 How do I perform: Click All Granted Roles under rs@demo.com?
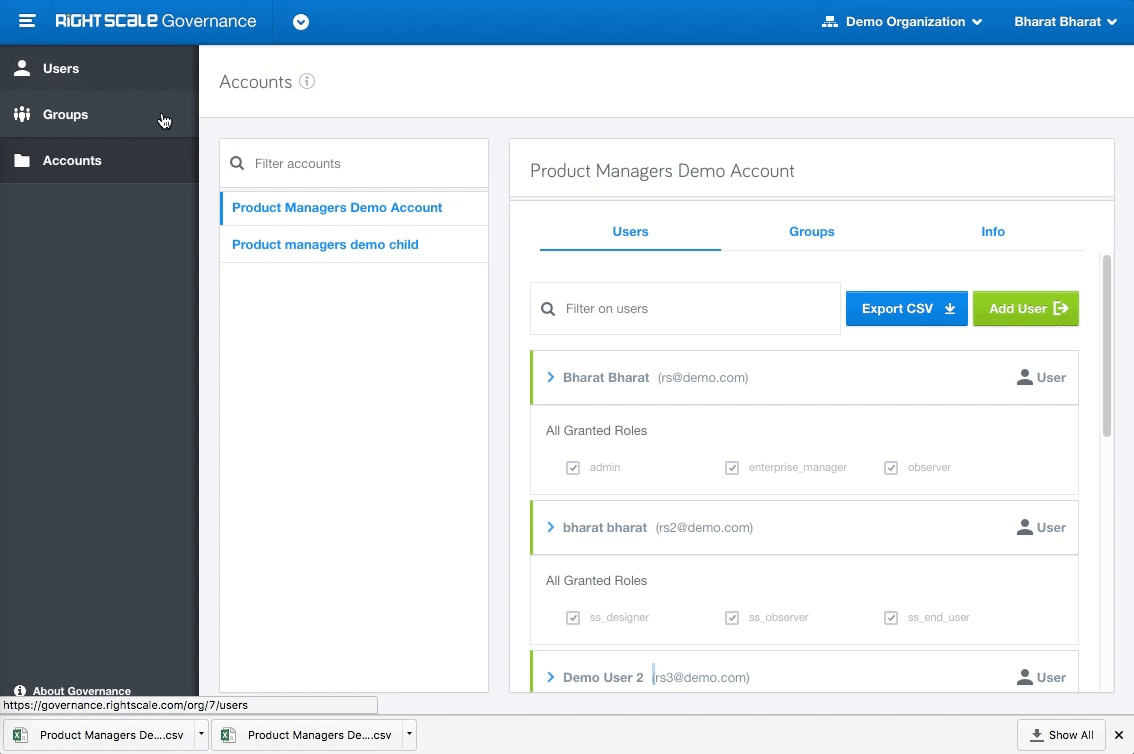tap(597, 431)
